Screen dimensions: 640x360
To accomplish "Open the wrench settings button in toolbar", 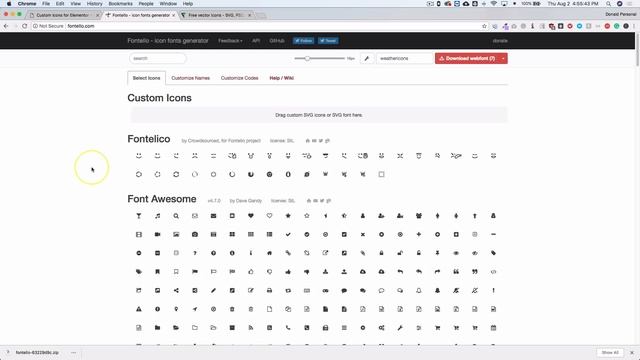I will pyautogui.click(x=367, y=58).
